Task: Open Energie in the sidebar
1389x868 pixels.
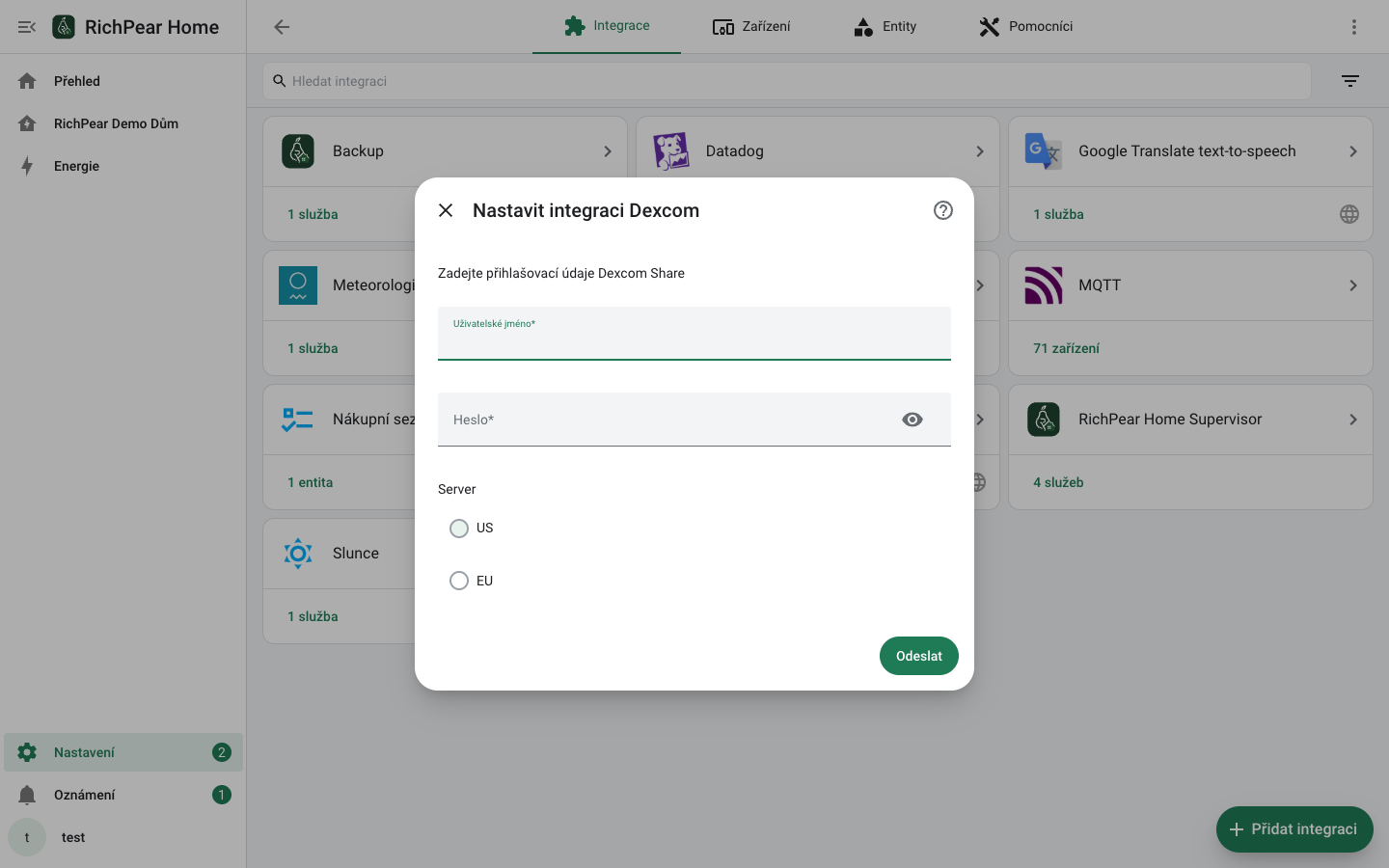Action: [123, 166]
